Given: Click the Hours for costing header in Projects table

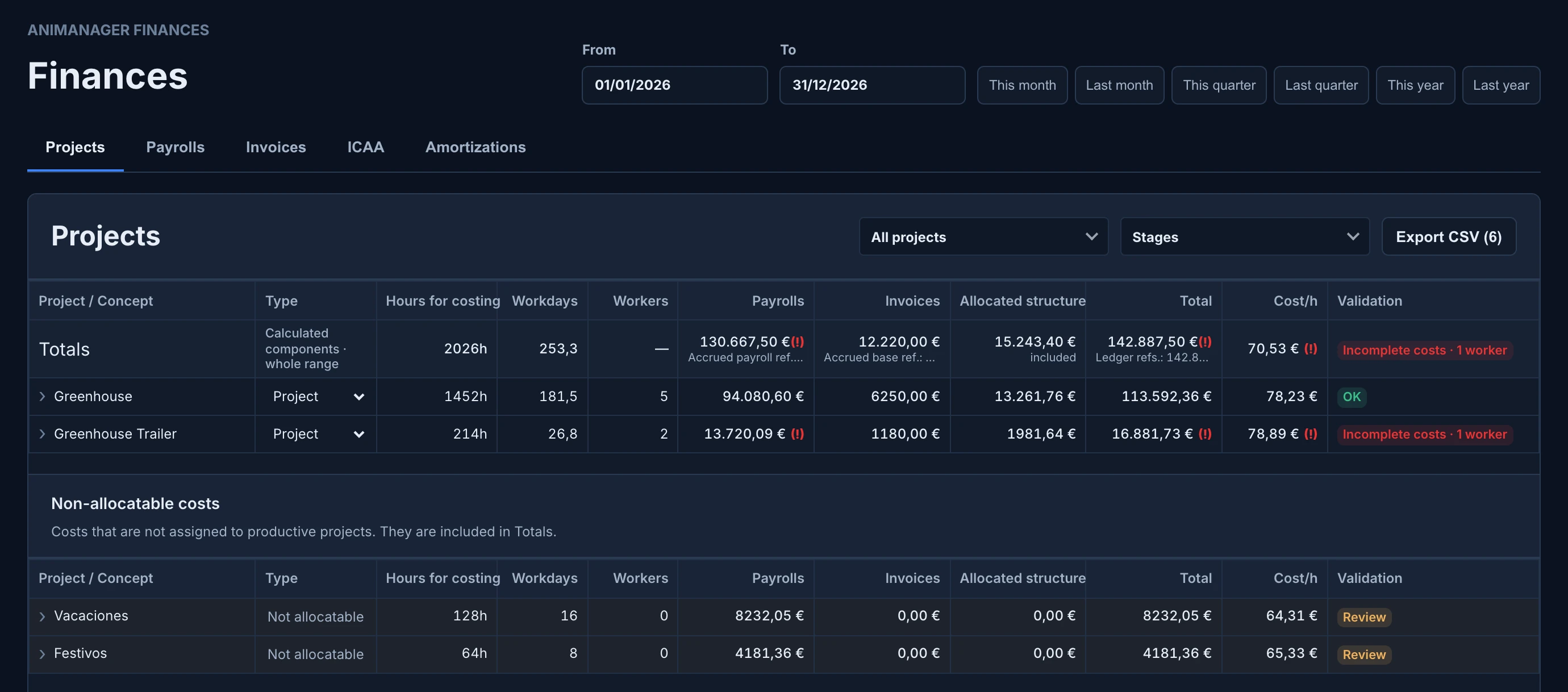Looking at the screenshot, I should click(443, 301).
